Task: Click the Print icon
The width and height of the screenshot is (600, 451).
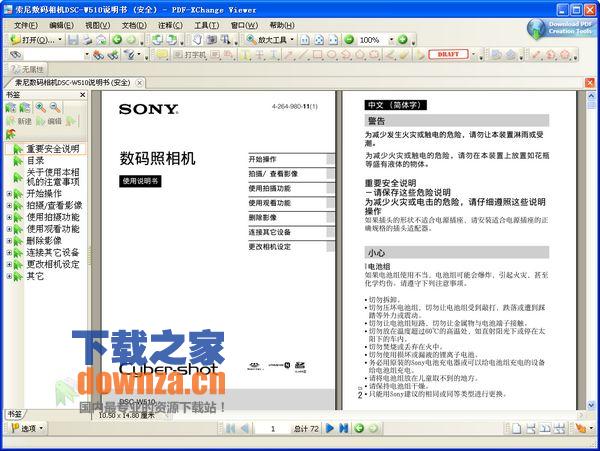Action: [x=87, y=40]
